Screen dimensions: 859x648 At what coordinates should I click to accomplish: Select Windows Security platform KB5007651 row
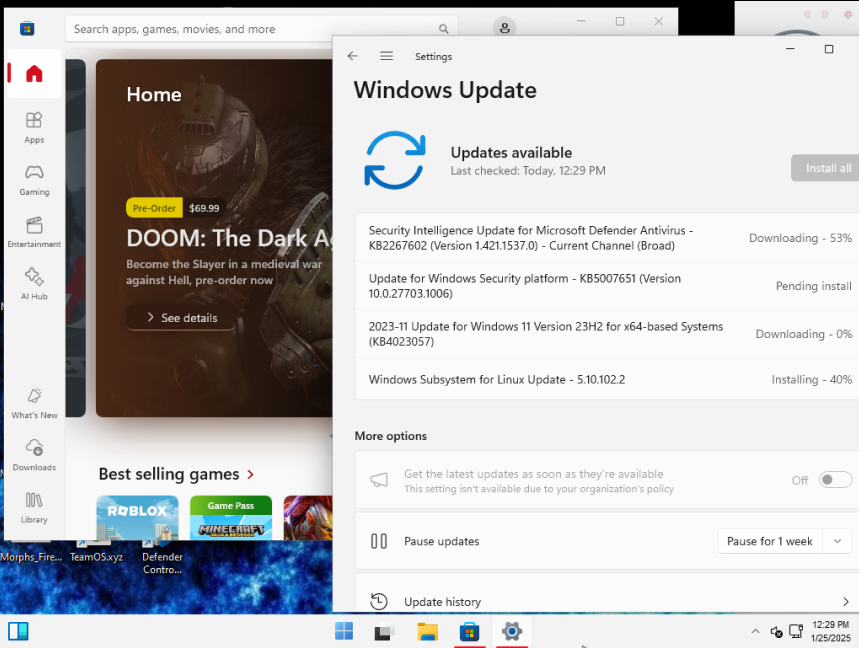(x=606, y=286)
